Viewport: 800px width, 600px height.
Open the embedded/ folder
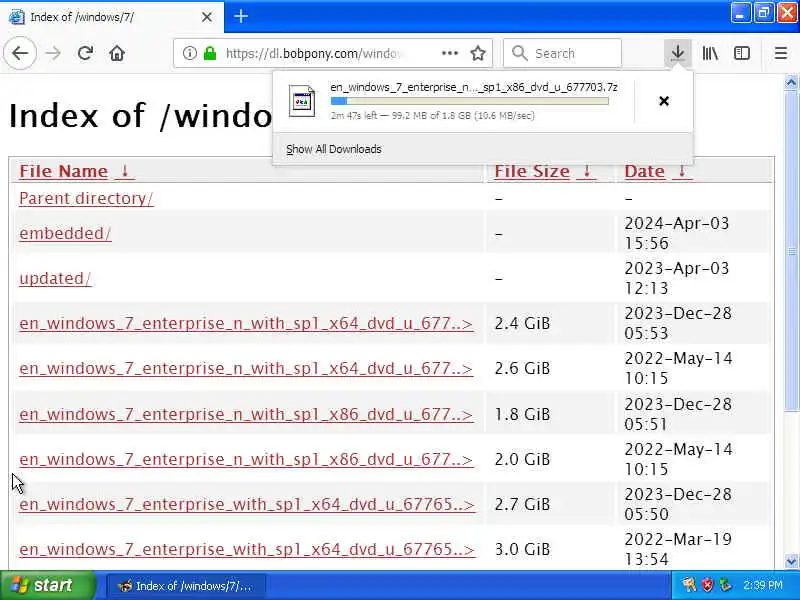65,233
